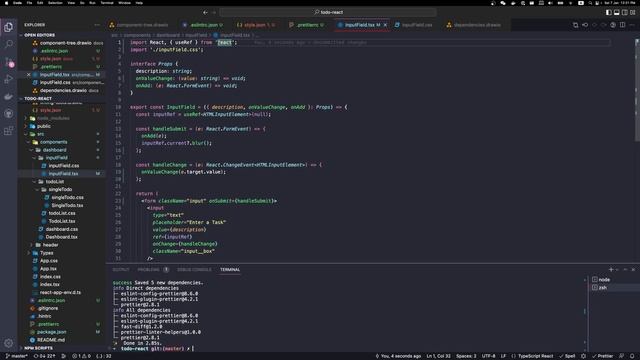The height and width of the screenshot is (360, 640).
Task: Click the Prettier status bar item
Action: (x=602, y=356)
